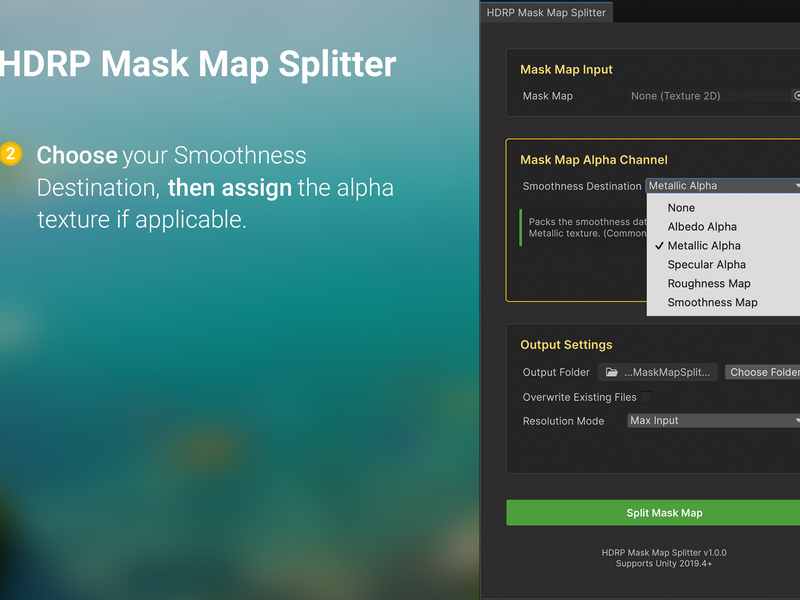Click the green Split Mask Map button

(x=653, y=513)
